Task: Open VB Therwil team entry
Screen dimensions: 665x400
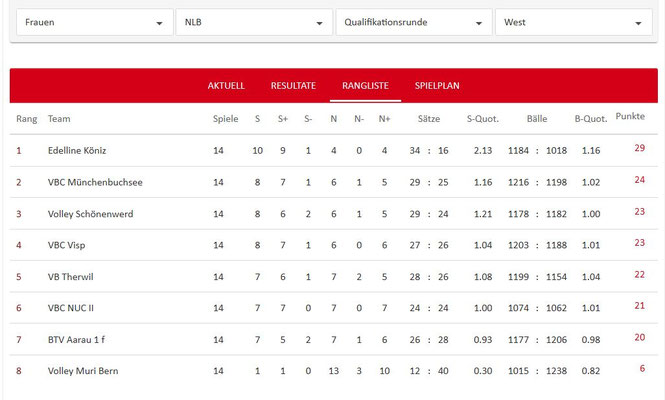Action: tap(73, 277)
